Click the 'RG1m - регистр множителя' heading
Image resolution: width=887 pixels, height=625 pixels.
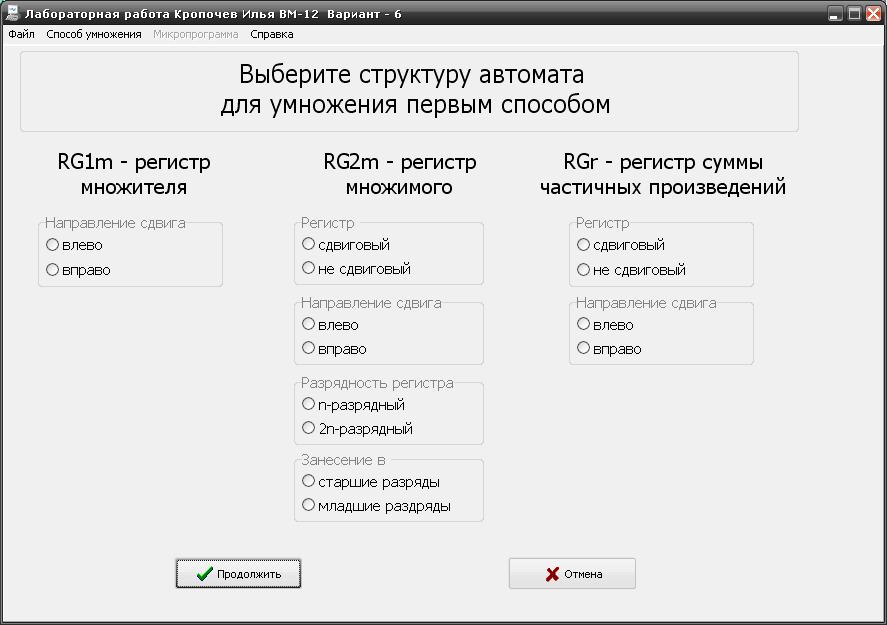[x=134, y=174]
